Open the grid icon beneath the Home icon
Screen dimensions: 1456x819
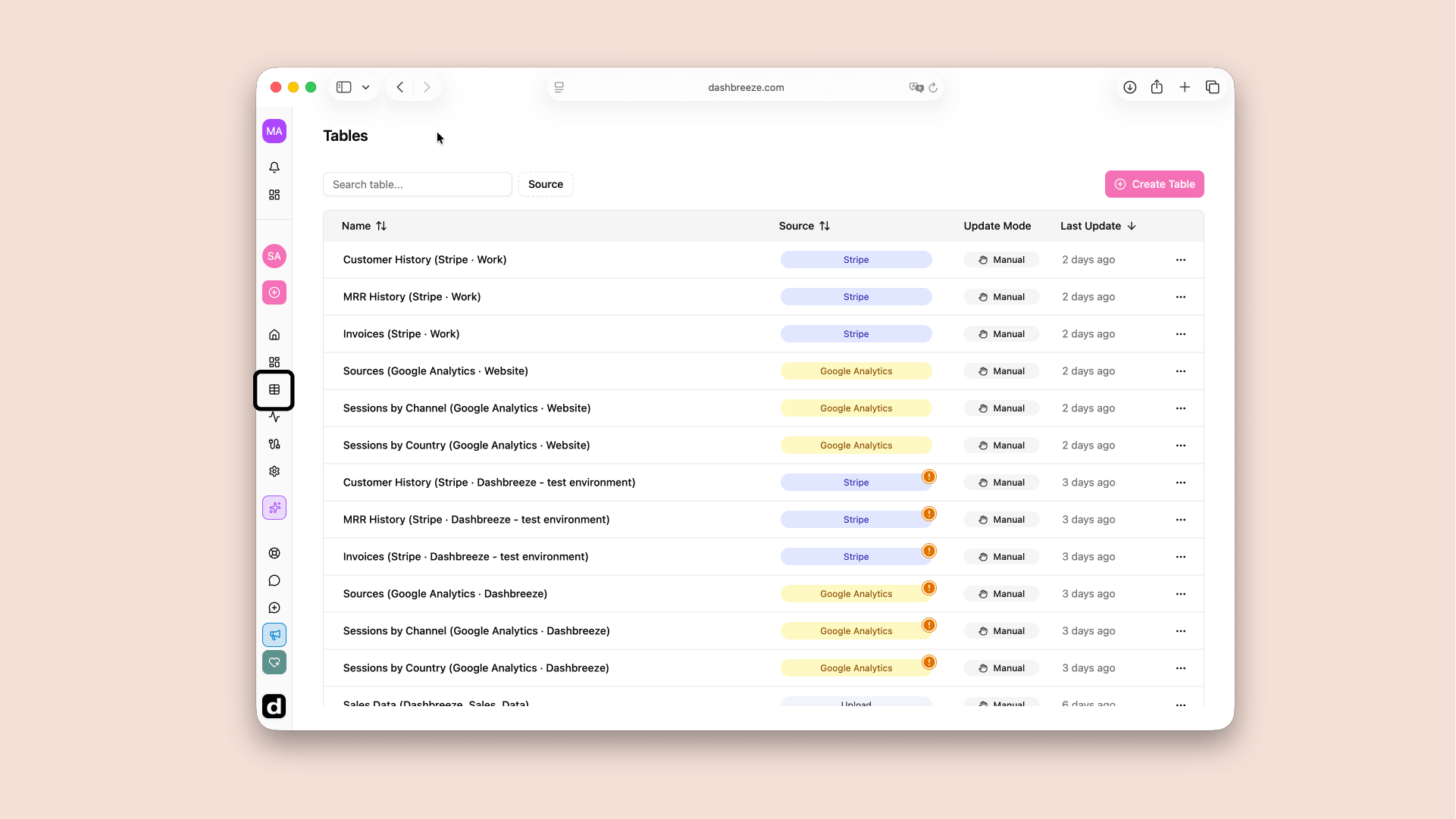274,362
